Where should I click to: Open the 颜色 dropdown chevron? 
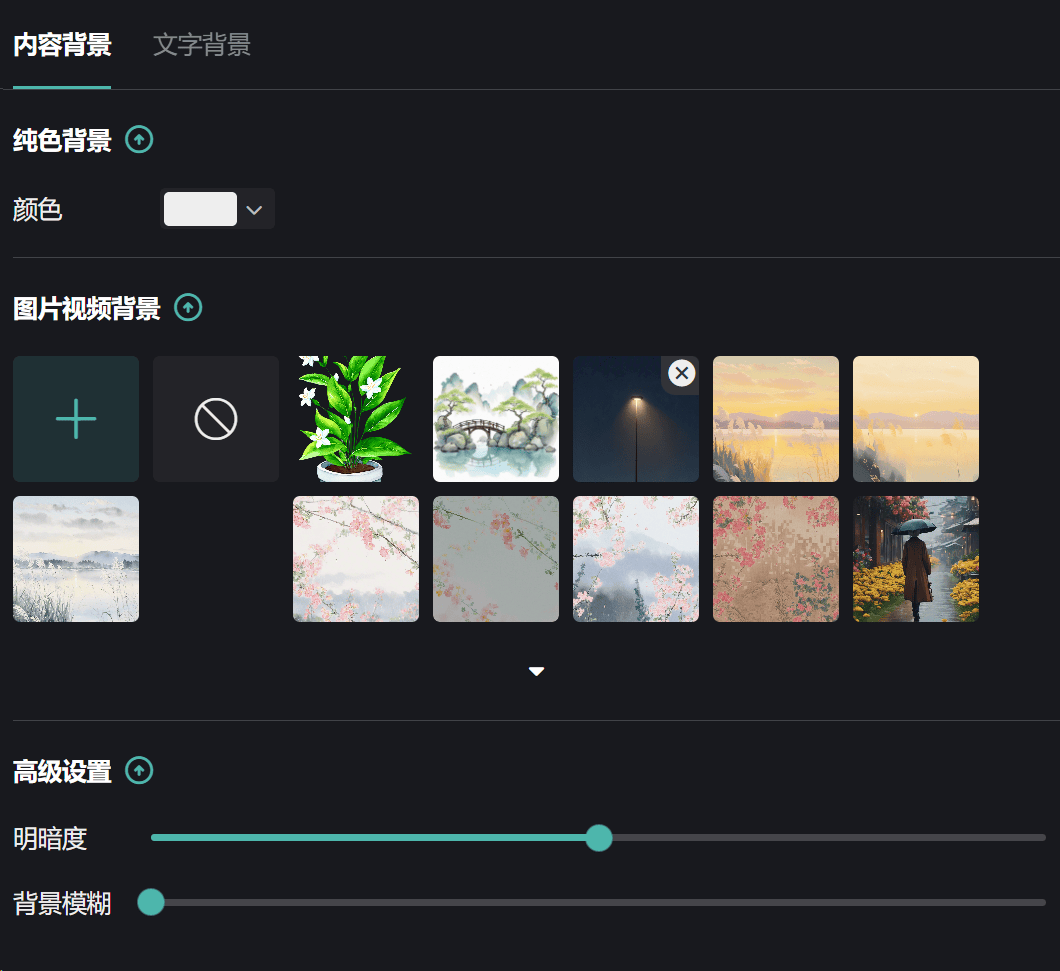(254, 210)
